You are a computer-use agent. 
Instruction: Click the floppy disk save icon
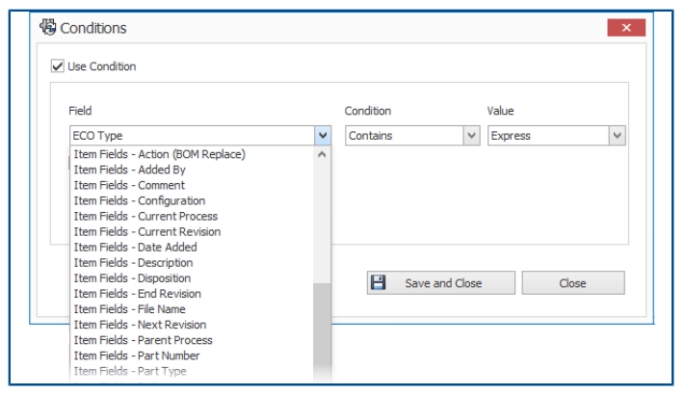tap(378, 283)
